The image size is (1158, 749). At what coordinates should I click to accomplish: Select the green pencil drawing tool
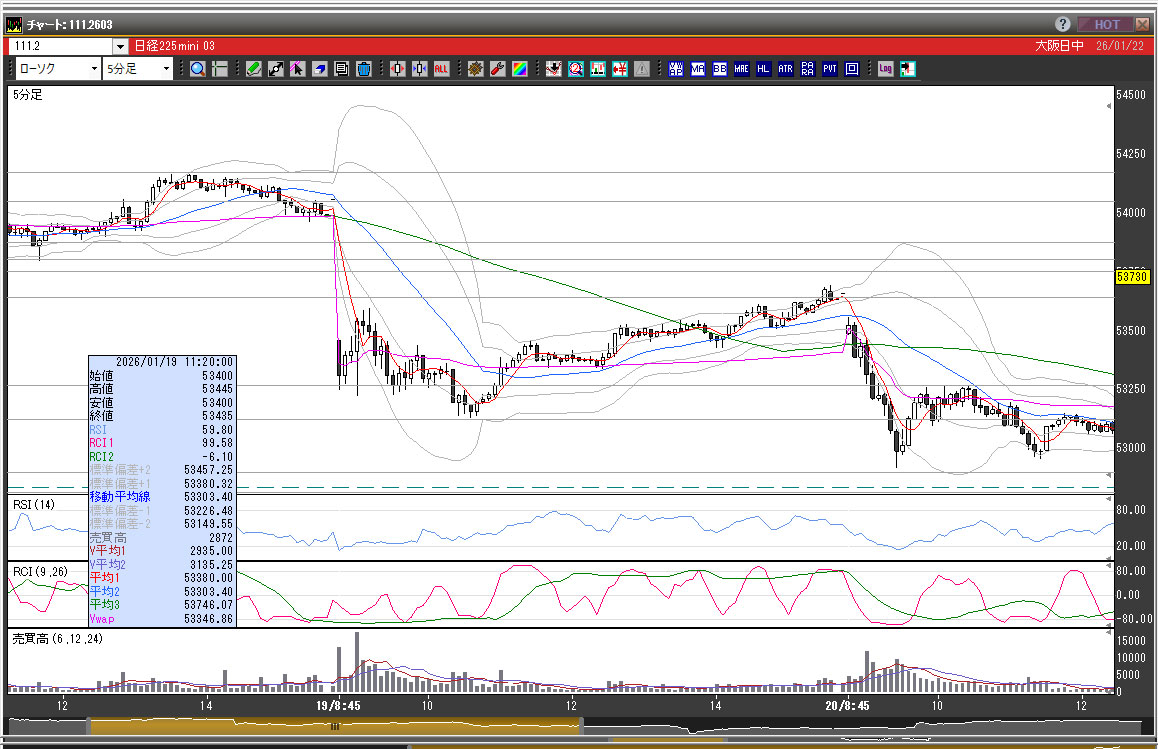(253, 69)
